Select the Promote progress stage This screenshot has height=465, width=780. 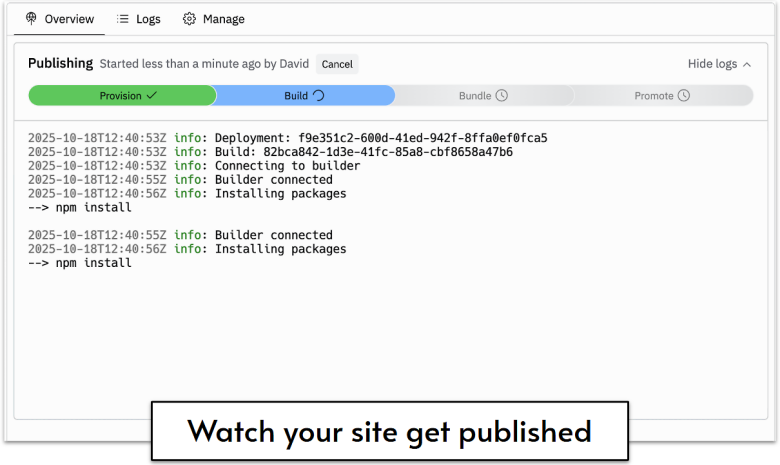pyautogui.click(x=662, y=95)
